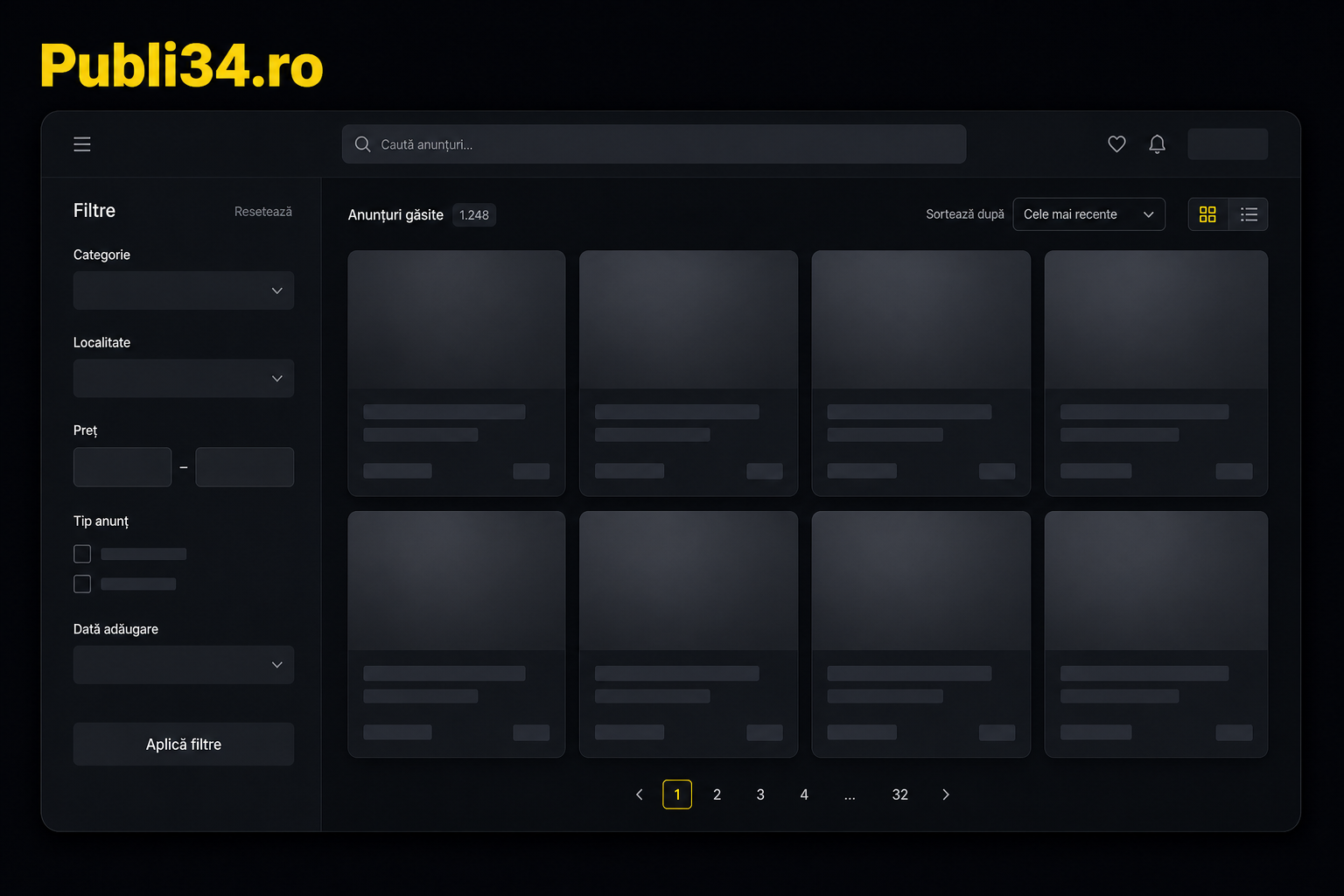Tick the first Tip anunț checkbox

(82, 554)
